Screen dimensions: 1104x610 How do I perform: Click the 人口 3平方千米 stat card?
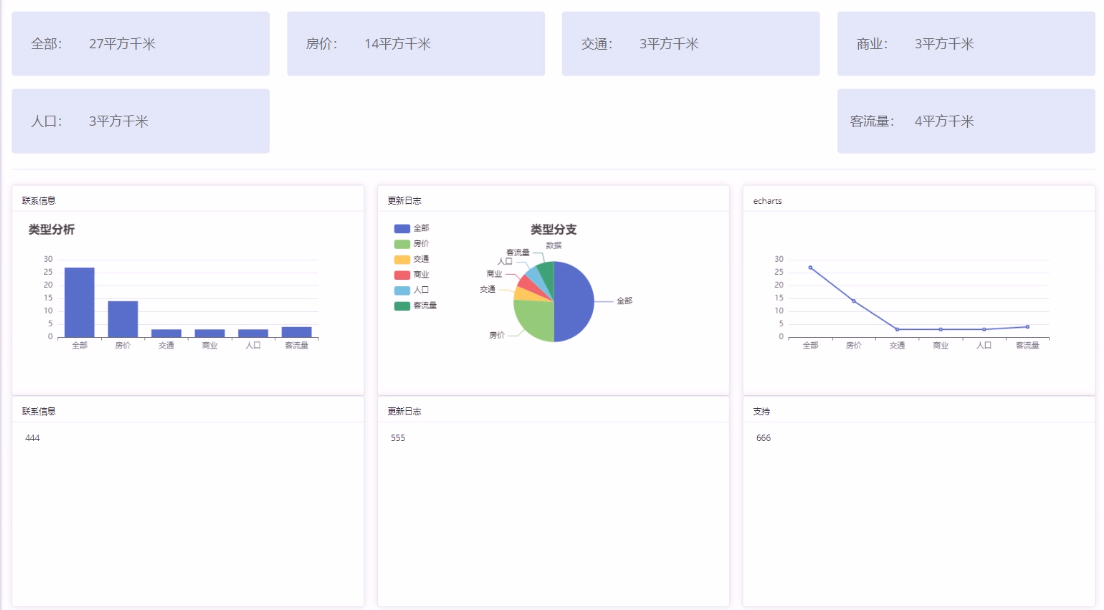(x=140, y=121)
